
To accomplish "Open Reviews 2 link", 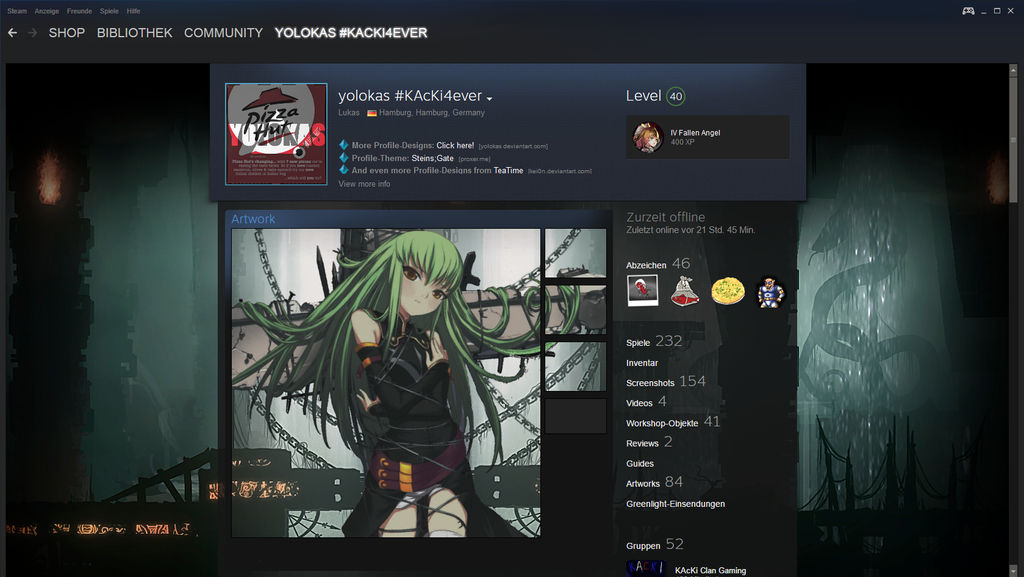I will 648,443.
